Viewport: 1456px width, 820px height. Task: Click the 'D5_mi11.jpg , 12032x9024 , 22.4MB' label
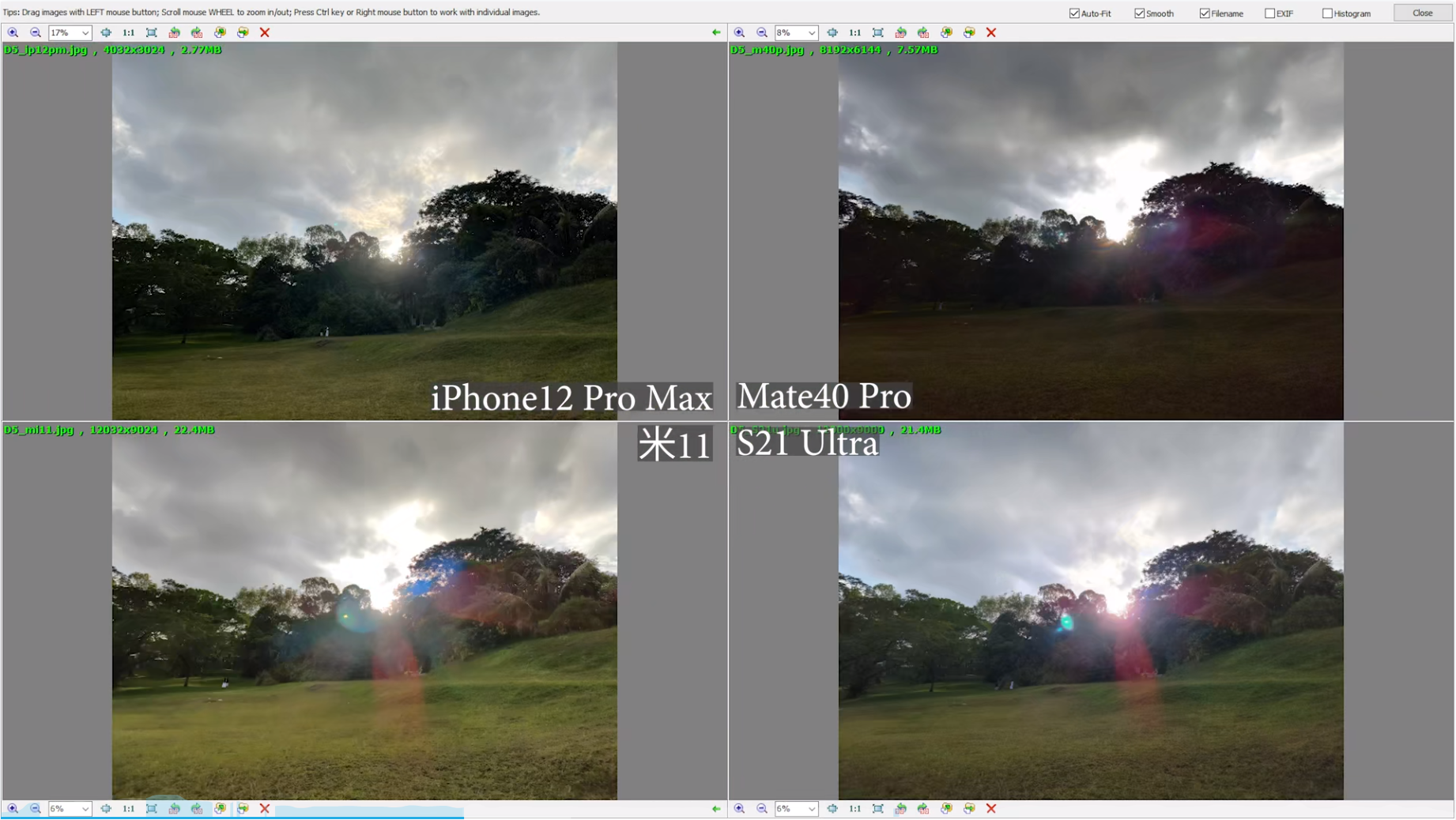pyautogui.click(x=109, y=430)
